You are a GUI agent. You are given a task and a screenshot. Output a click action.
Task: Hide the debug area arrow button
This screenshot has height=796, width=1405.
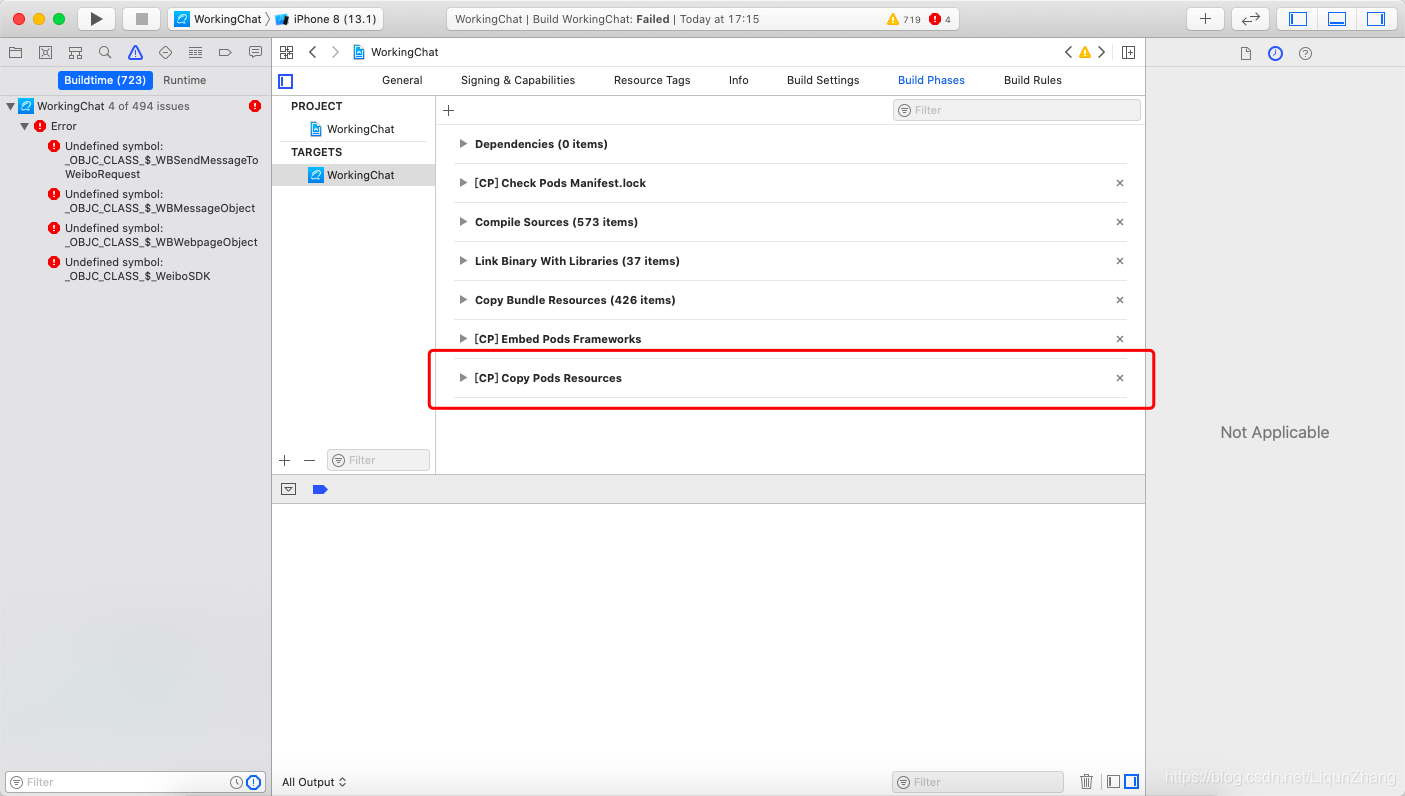(289, 489)
